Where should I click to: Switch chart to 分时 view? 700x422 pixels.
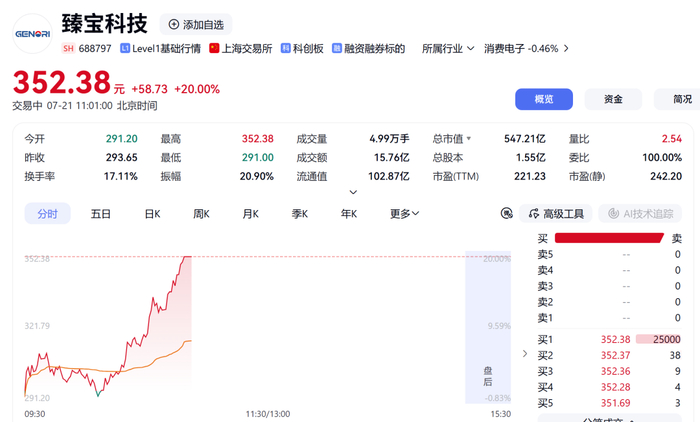click(x=47, y=213)
